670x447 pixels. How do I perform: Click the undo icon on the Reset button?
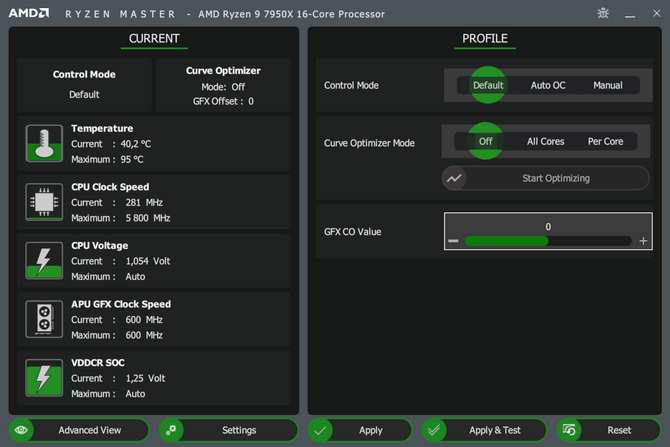pos(569,430)
